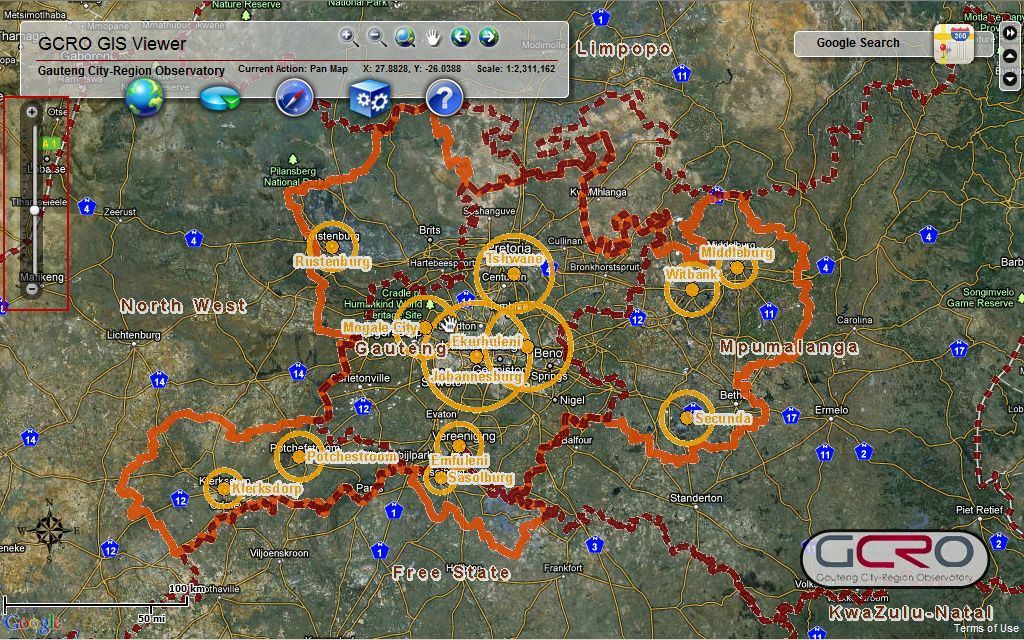
Task: Click the fast-forward double arrow button
Action: pos(1010,32)
